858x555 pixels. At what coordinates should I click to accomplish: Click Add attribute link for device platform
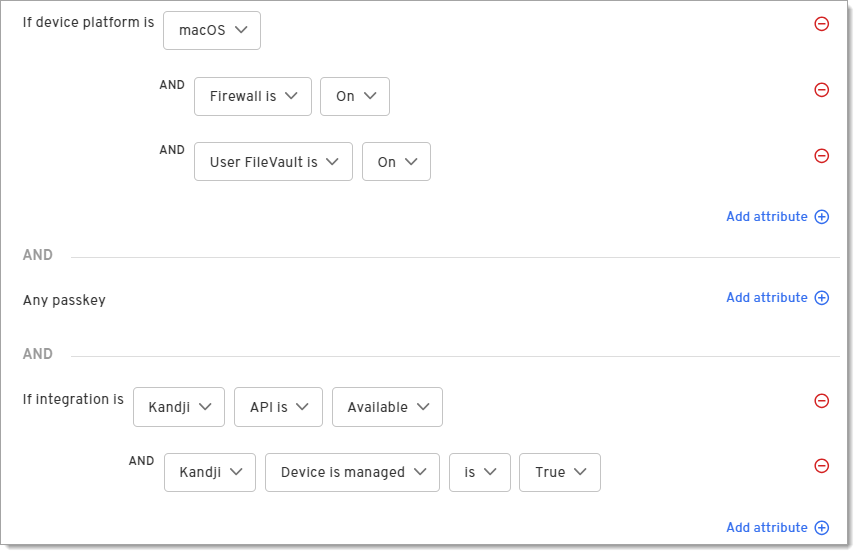766,217
